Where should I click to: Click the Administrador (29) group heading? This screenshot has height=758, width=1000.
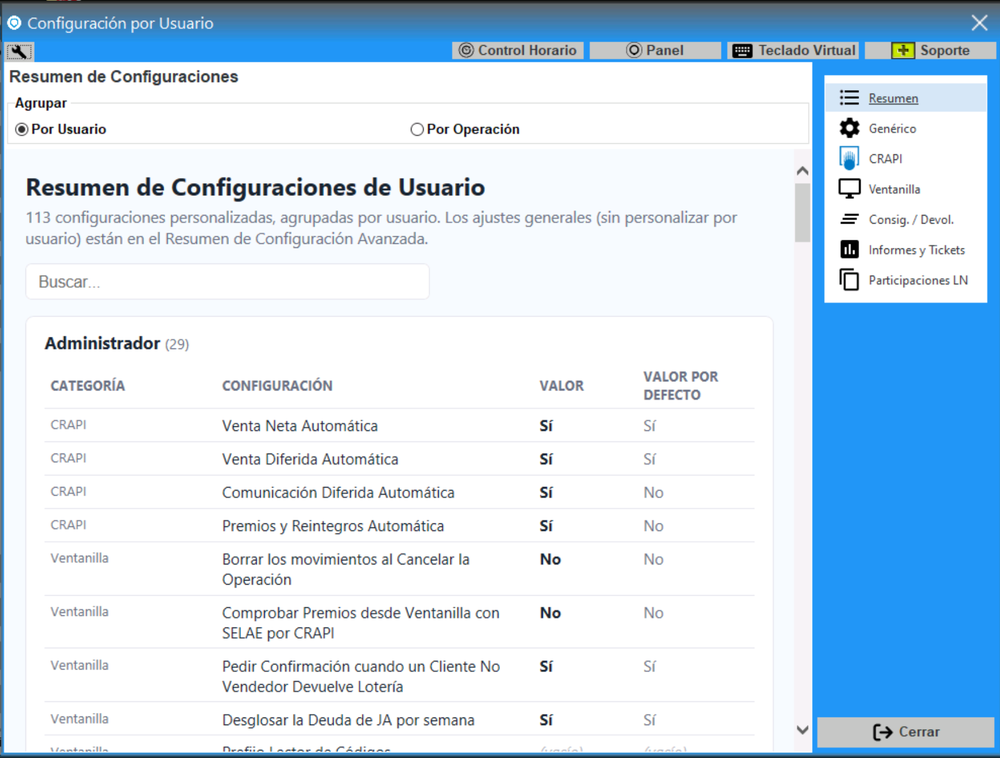pyautogui.click(x=117, y=344)
